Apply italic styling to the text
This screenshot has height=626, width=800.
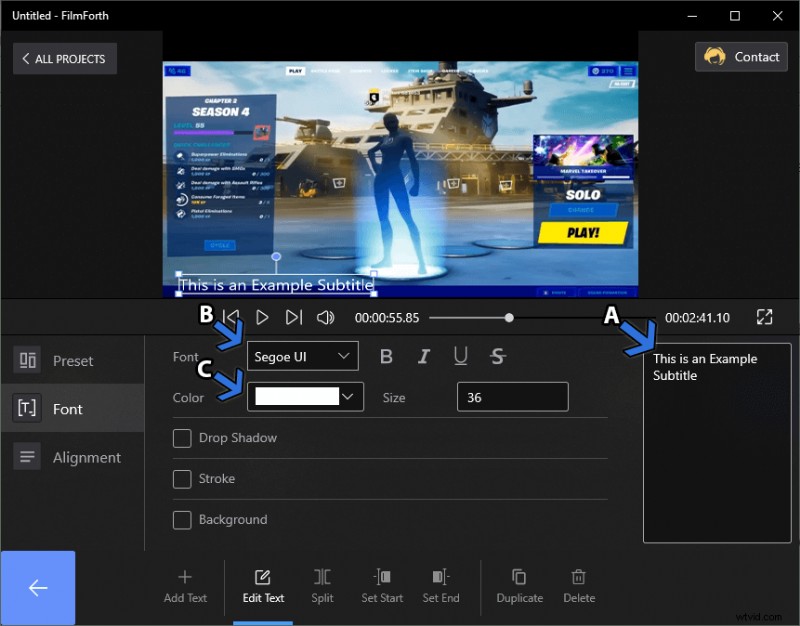(423, 356)
